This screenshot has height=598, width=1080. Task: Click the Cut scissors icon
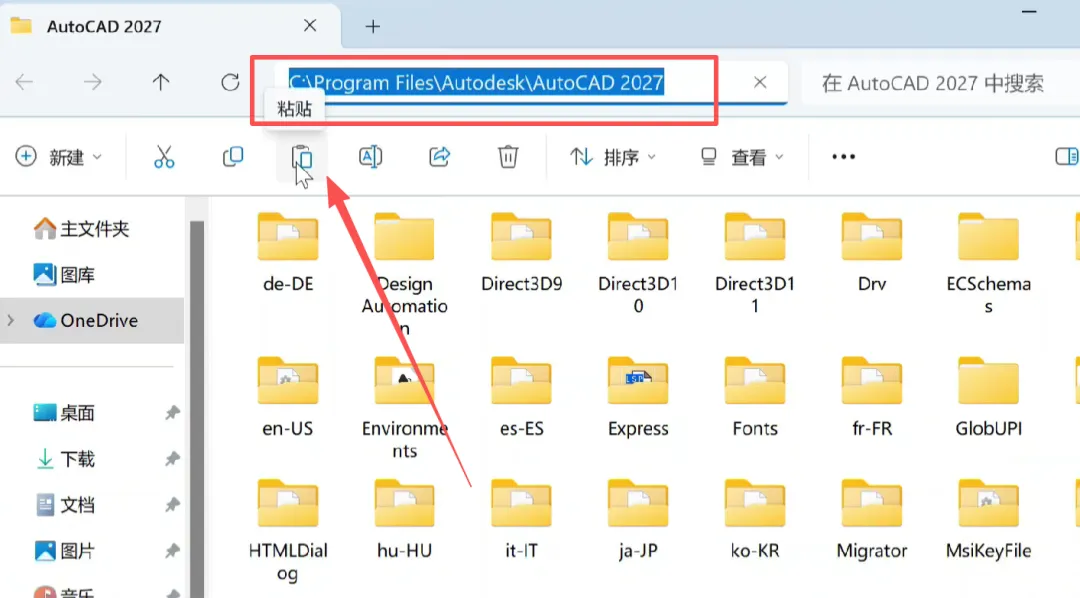[164, 157]
